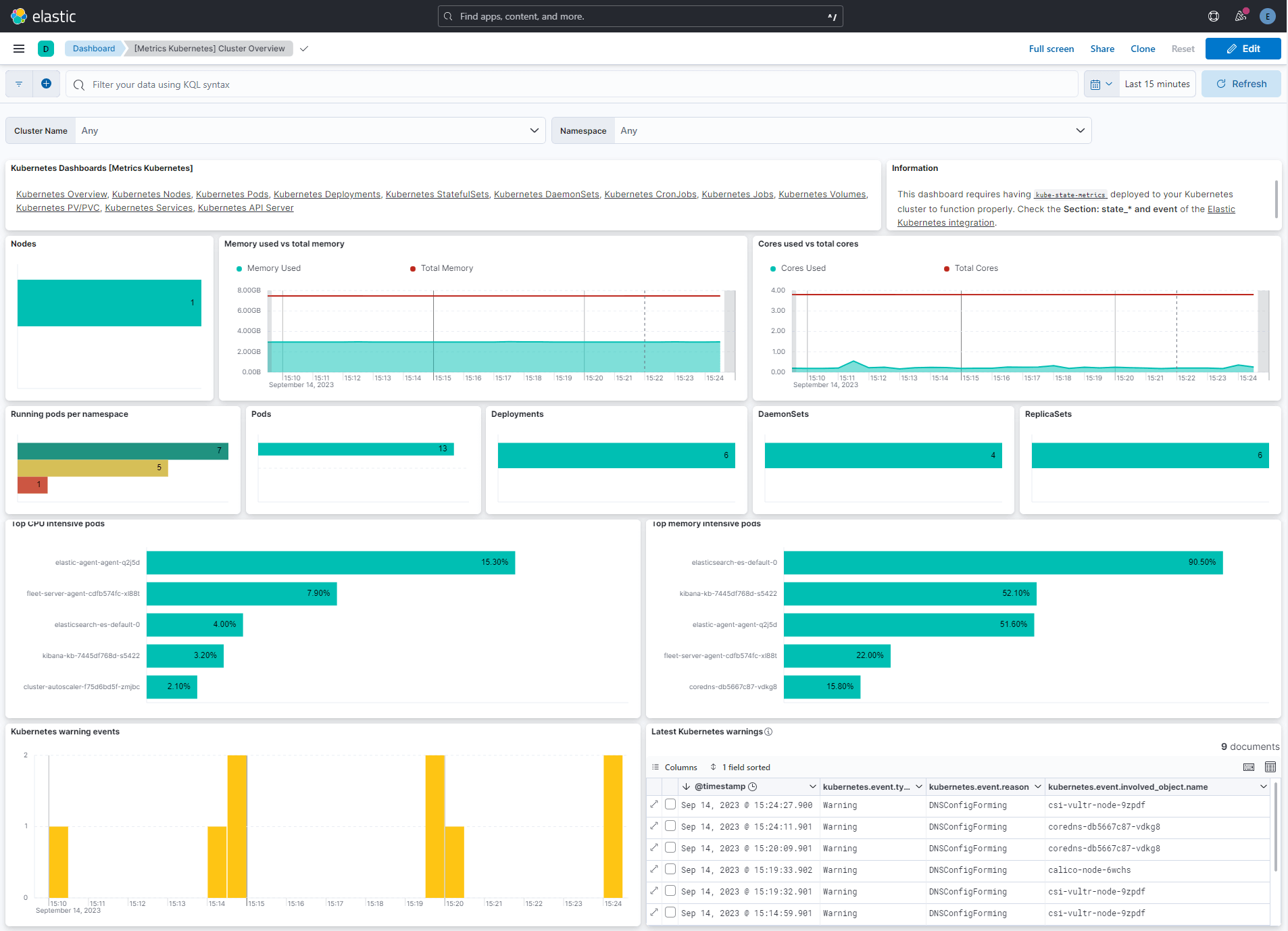Click Clone in the top menu
The height and width of the screenshot is (931, 1288).
(1143, 49)
